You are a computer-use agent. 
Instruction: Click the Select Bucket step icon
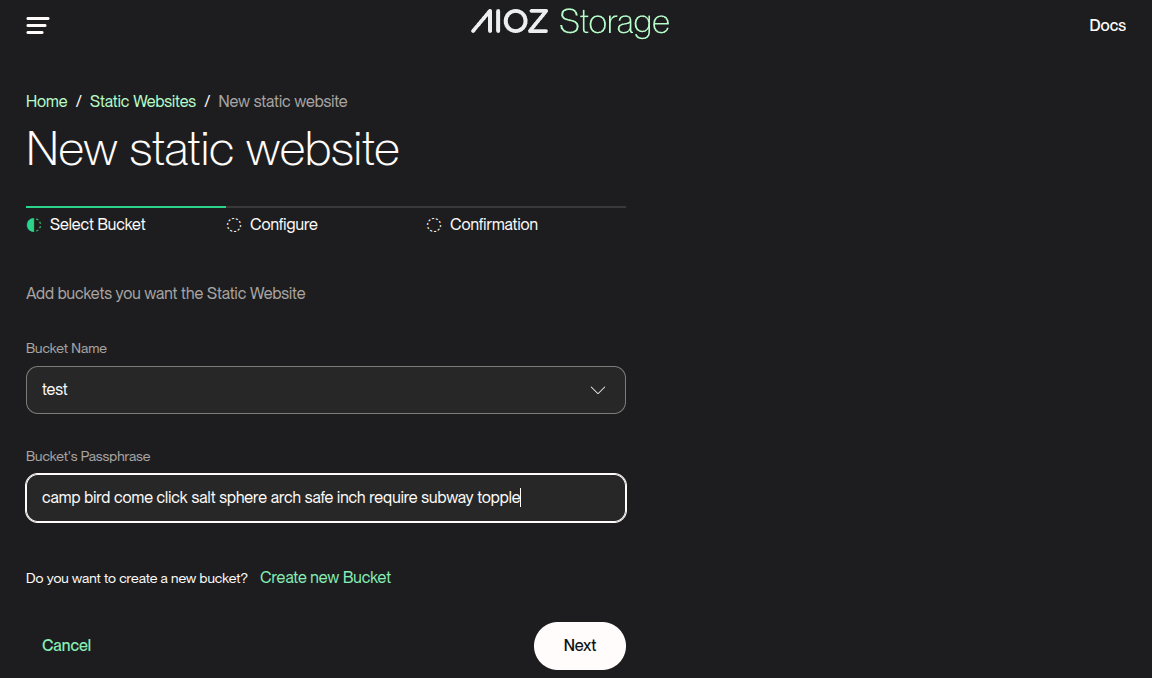point(34,225)
